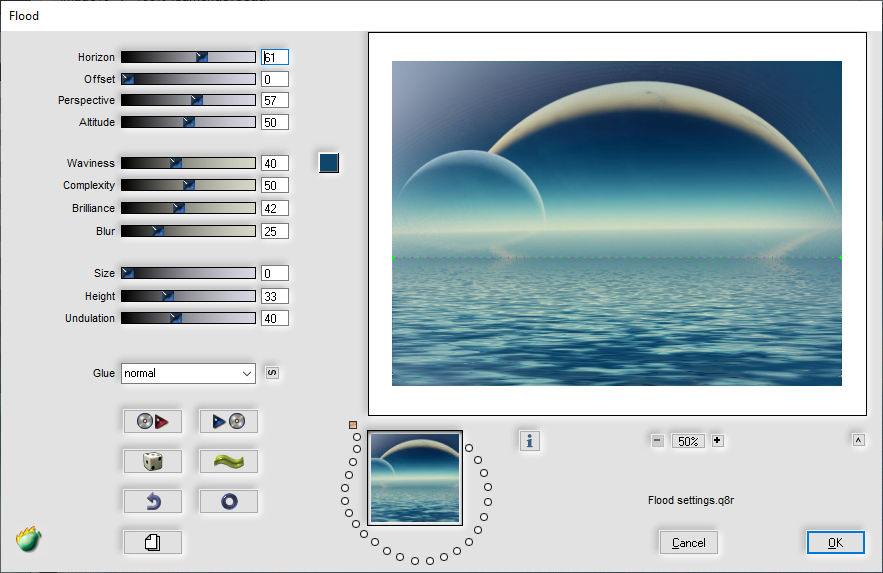883x573 pixels.
Task: Open the Glue mode dropdown
Action: click(188, 373)
